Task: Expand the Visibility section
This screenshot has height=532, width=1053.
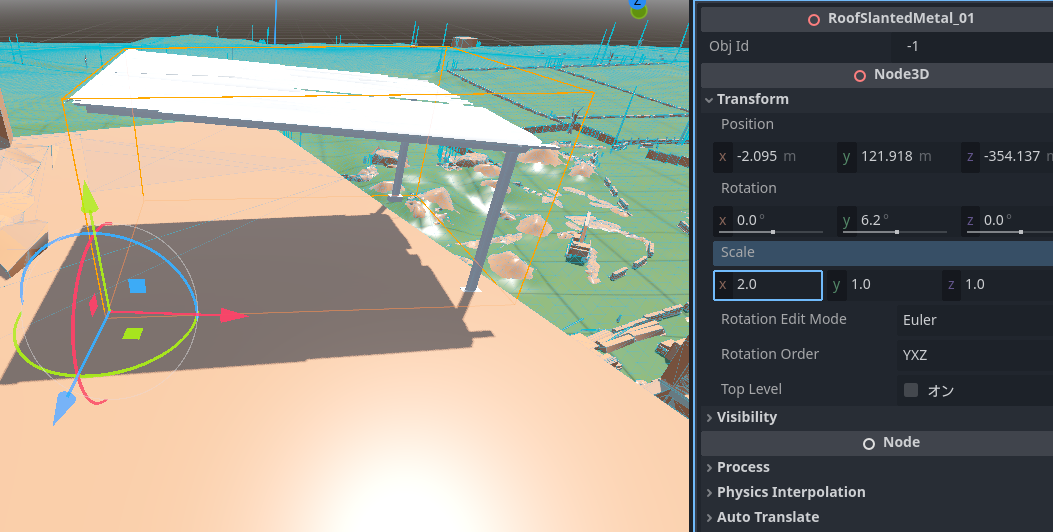Action: pos(709,417)
